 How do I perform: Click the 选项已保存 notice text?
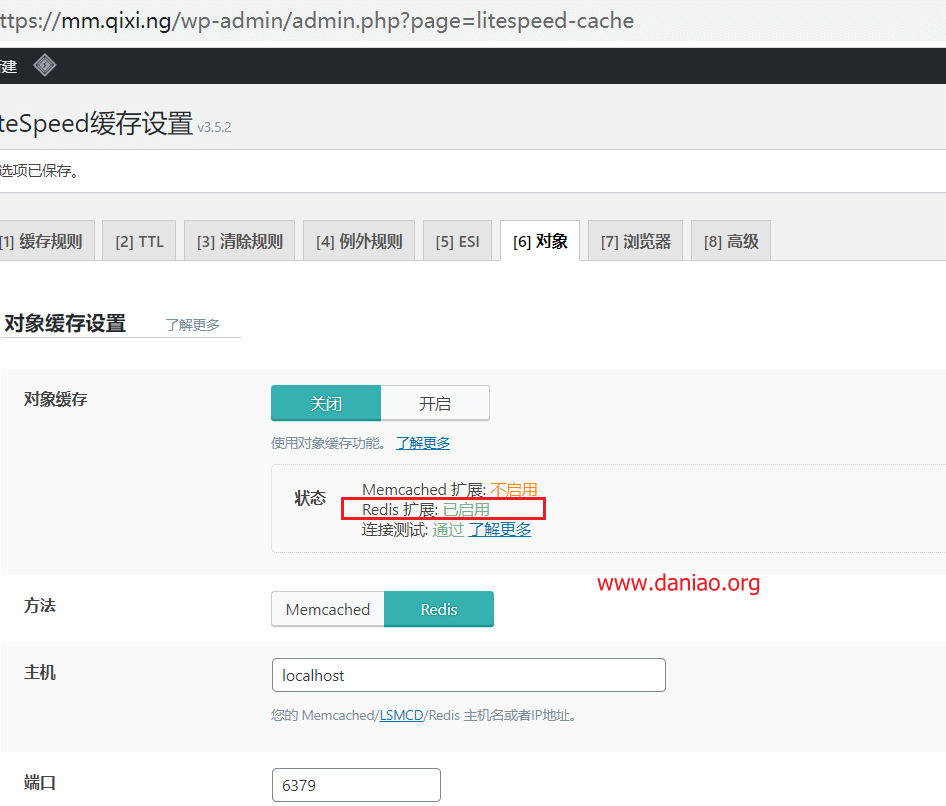coord(40,171)
